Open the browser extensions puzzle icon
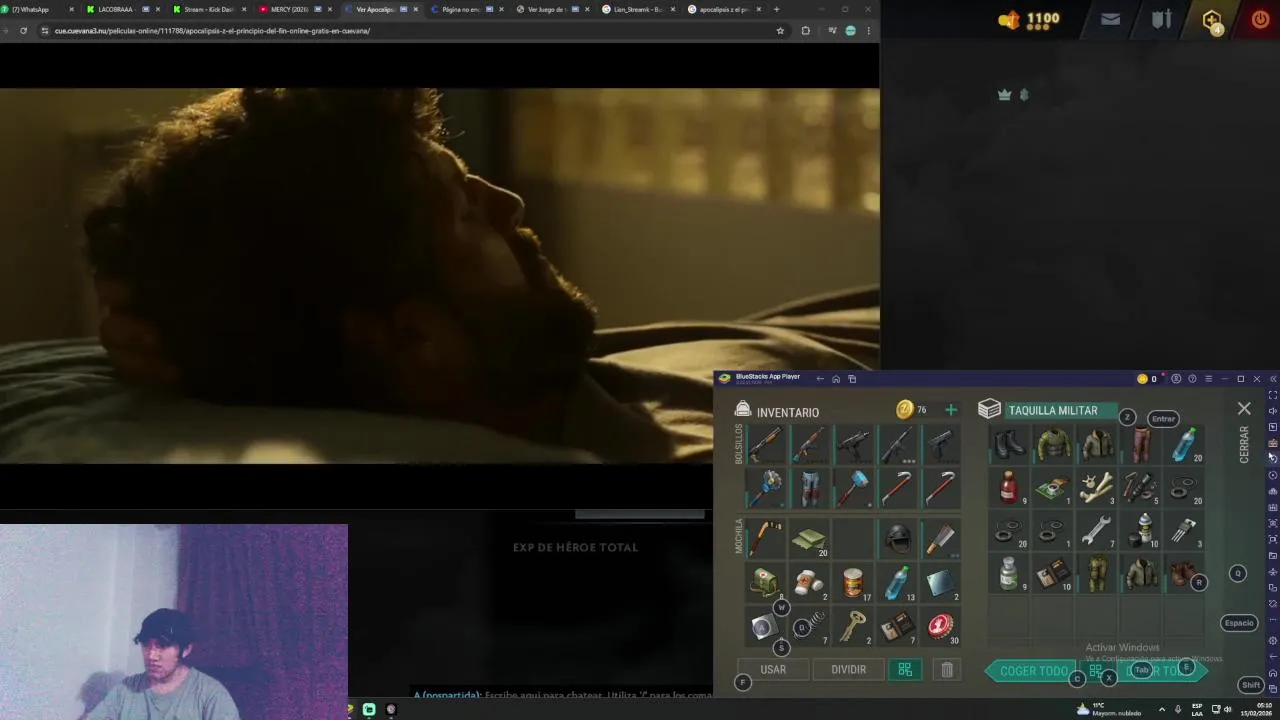The image size is (1280, 720). (805, 31)
